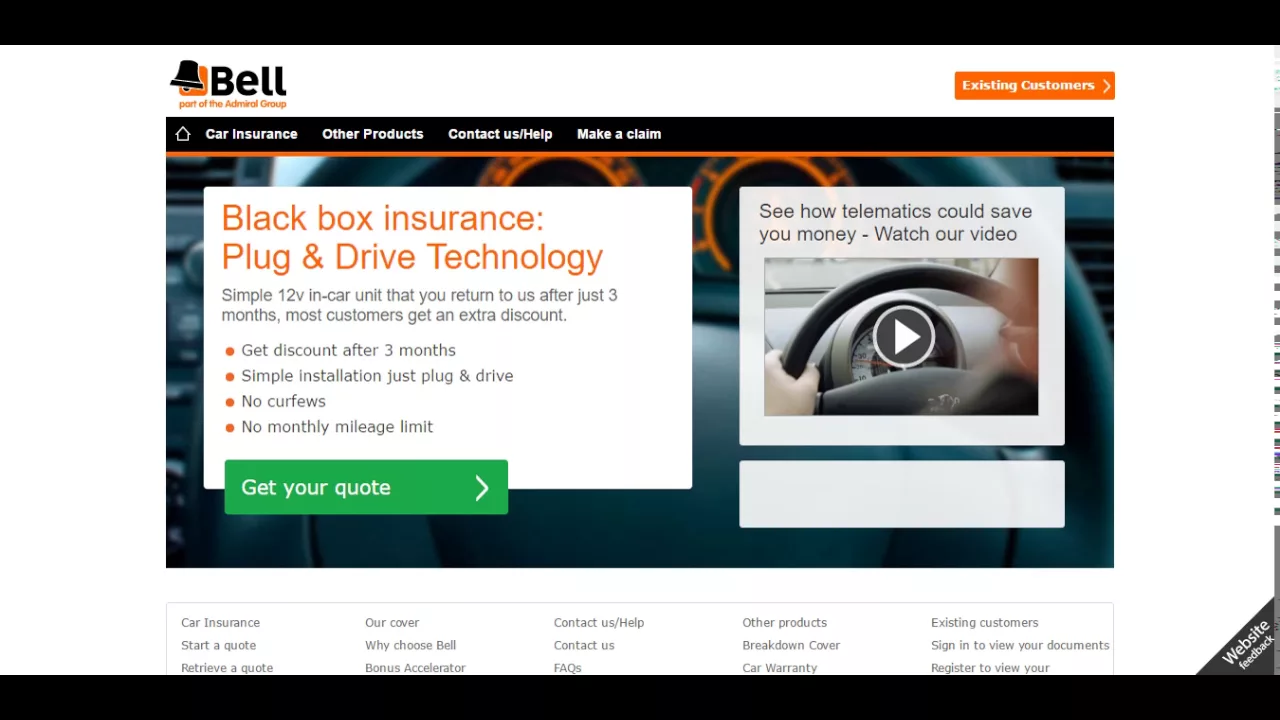Image resolution: width=1280 pixels, height=720 pixels.
Task: Click the steering wheel video thumbnail
Action: pyautogui.click(x=901, y=337)
